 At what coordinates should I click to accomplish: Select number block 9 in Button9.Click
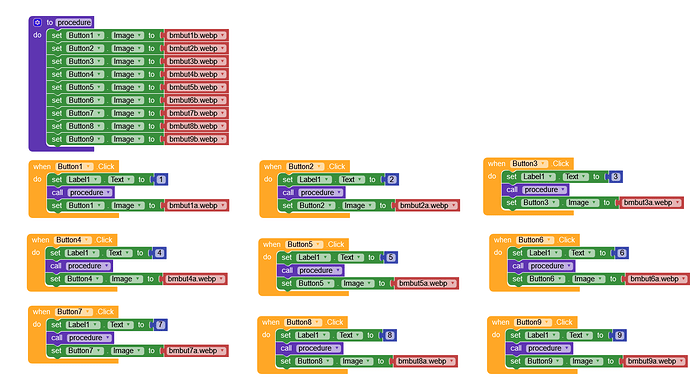[x=620, y=335]
